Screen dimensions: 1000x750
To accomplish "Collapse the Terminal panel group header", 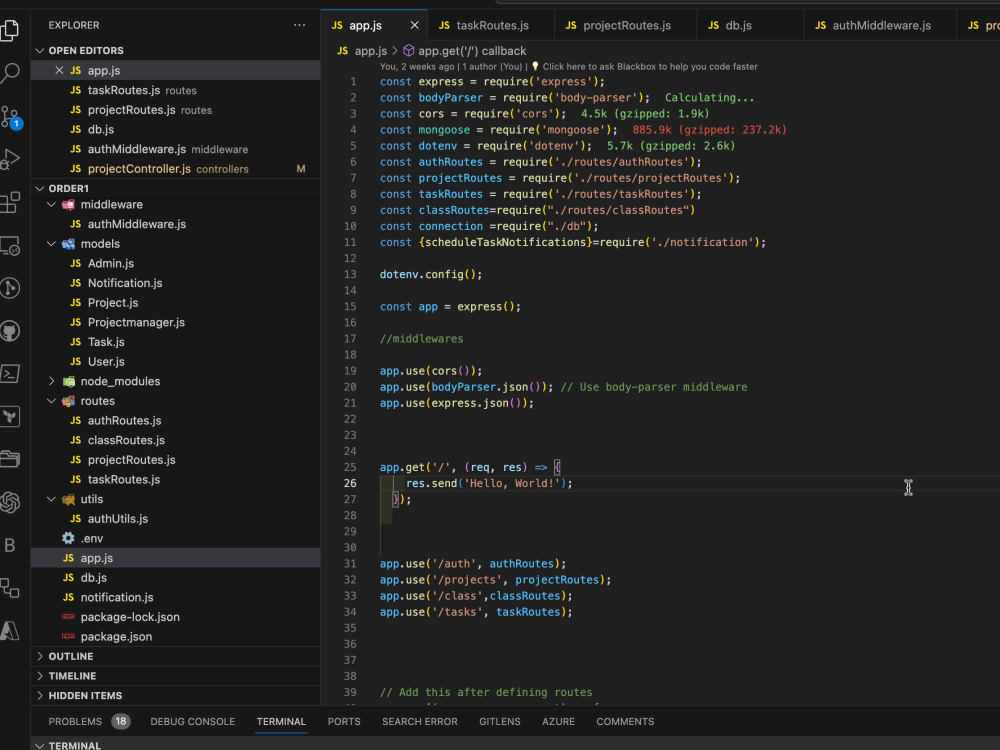I will 40,745.
